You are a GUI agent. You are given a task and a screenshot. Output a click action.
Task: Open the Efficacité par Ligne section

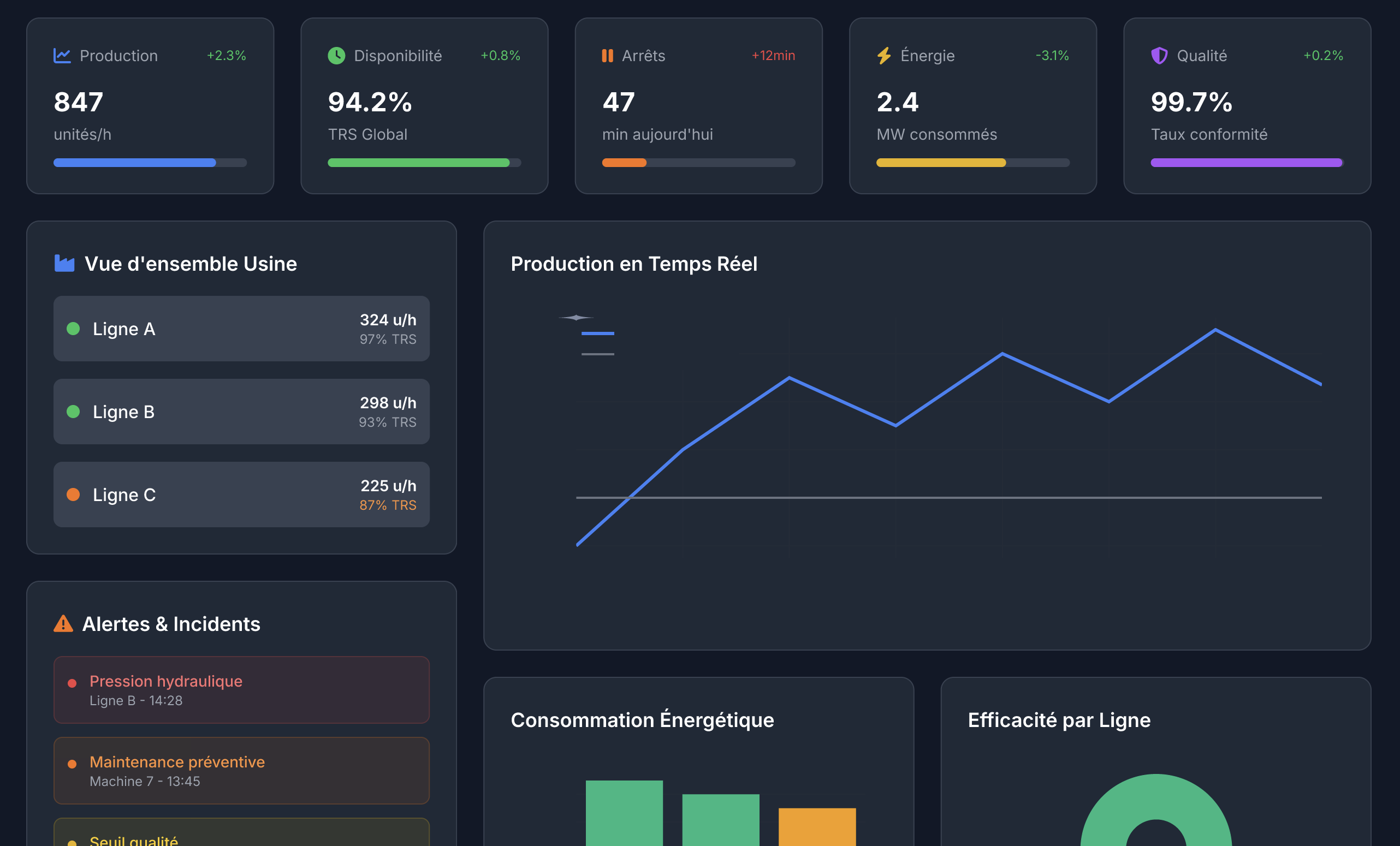1059,720
